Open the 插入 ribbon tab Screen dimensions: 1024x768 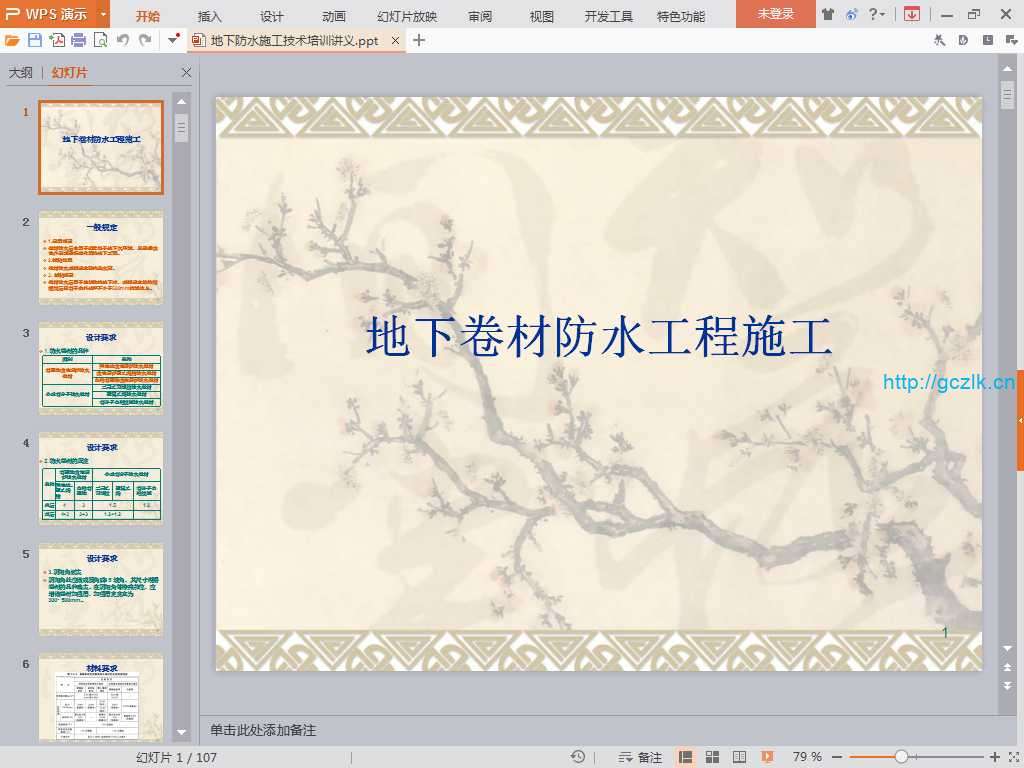click(210, 16)
